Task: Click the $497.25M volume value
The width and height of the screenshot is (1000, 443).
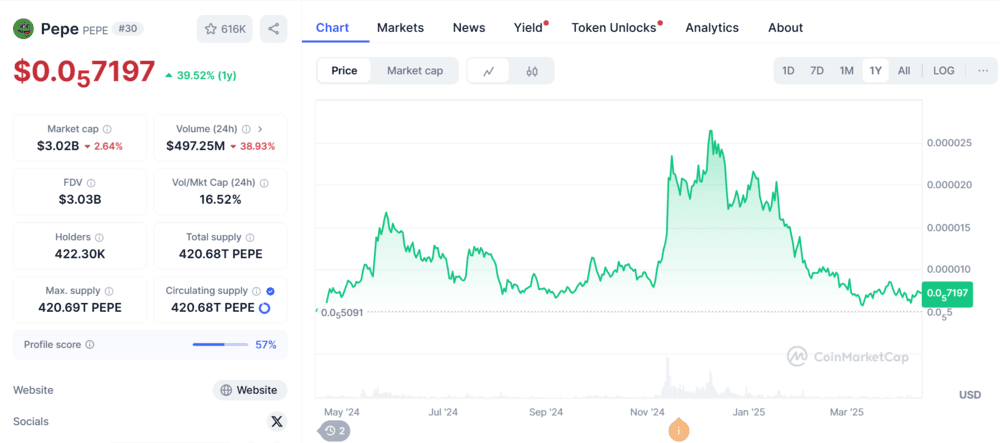Action: click(195, 146)
